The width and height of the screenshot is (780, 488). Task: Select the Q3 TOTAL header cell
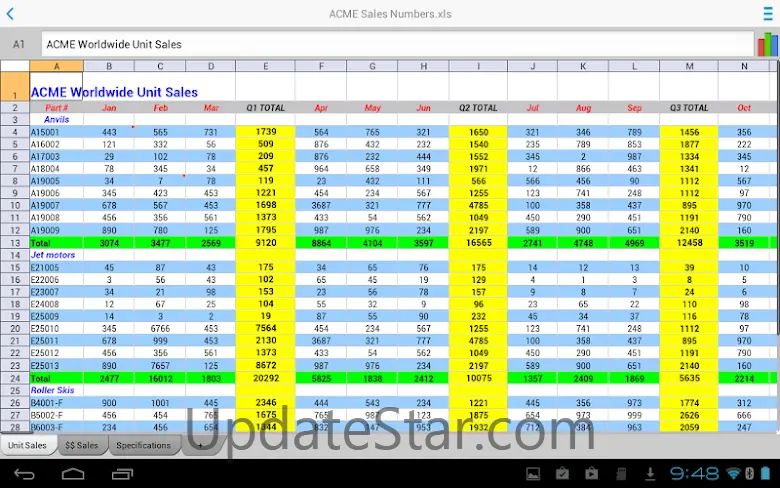pos(689,107)
